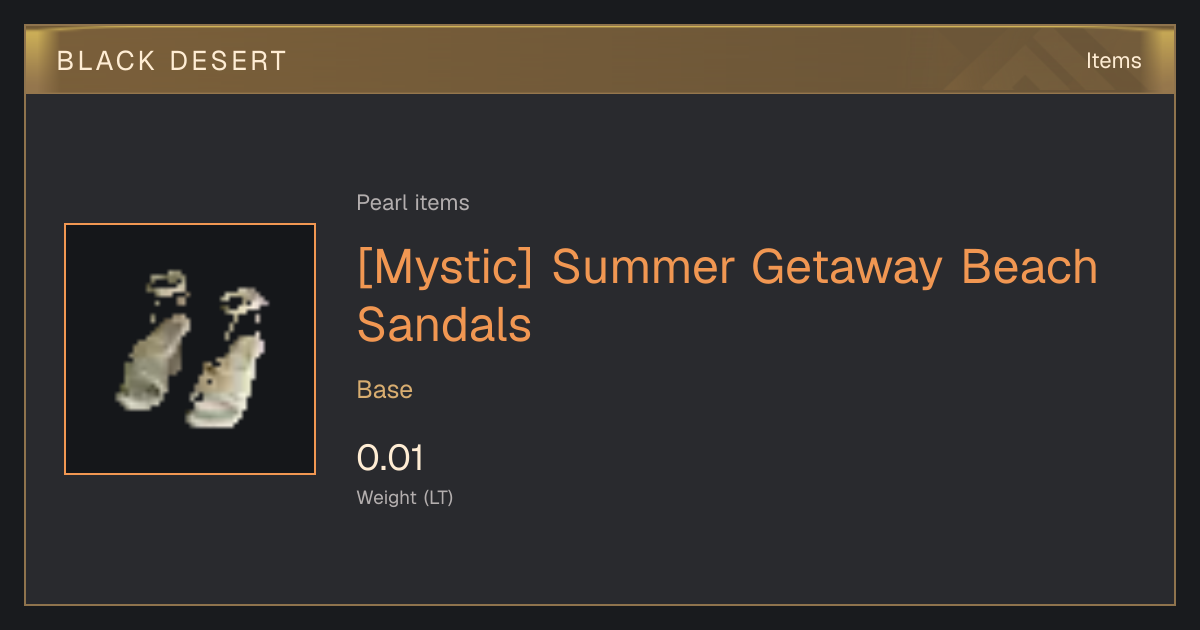The image size is (1200, 630).
Task: Click the word Sandals on the second title line
Action: [444, 325]
